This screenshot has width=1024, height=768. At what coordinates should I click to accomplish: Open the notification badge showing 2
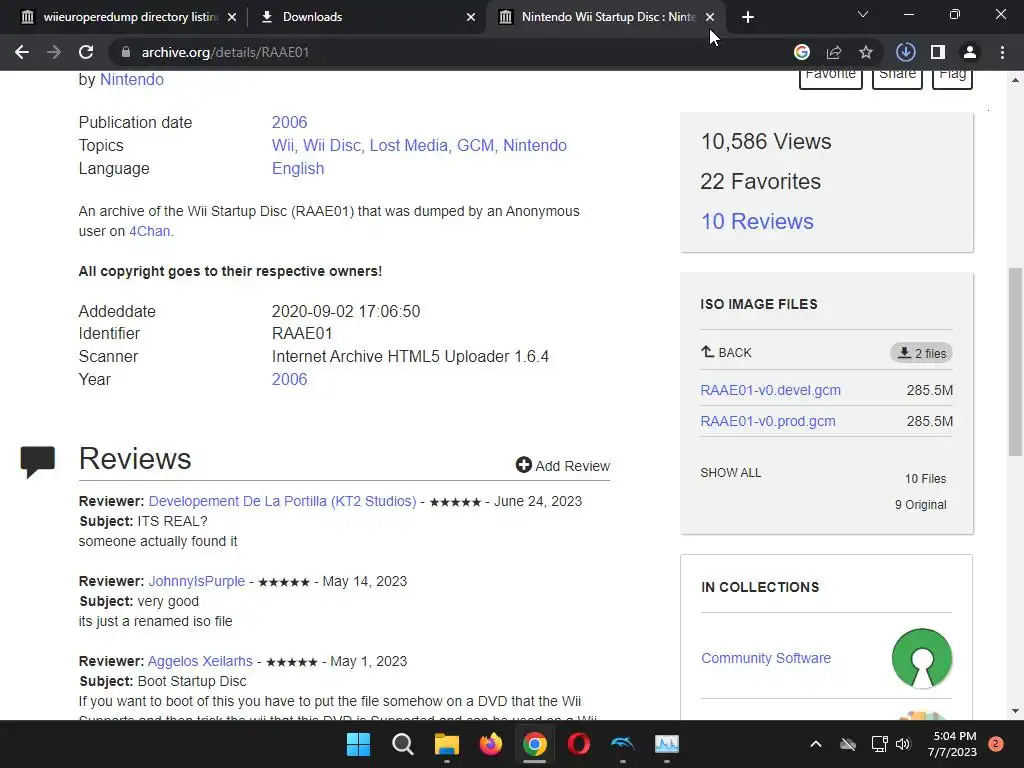click(996, 744)
